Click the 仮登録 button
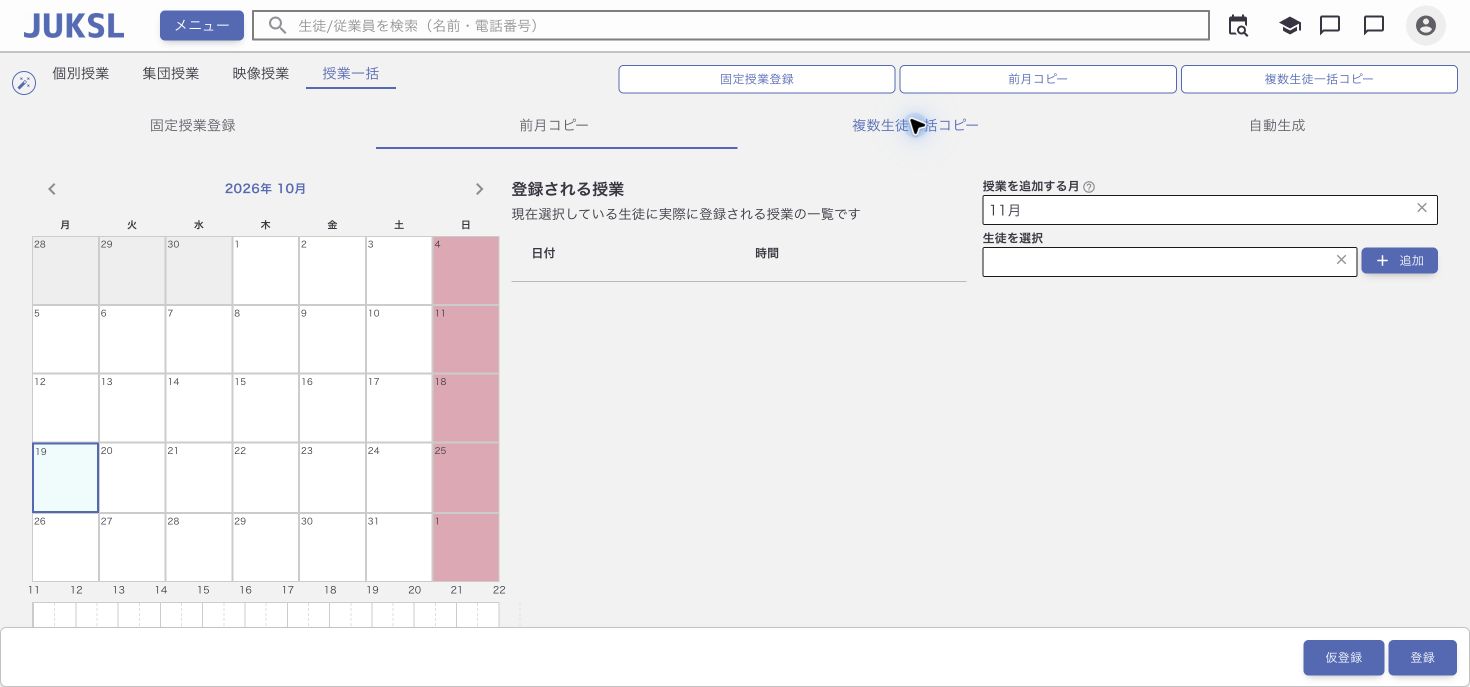 coord(1344,658)
